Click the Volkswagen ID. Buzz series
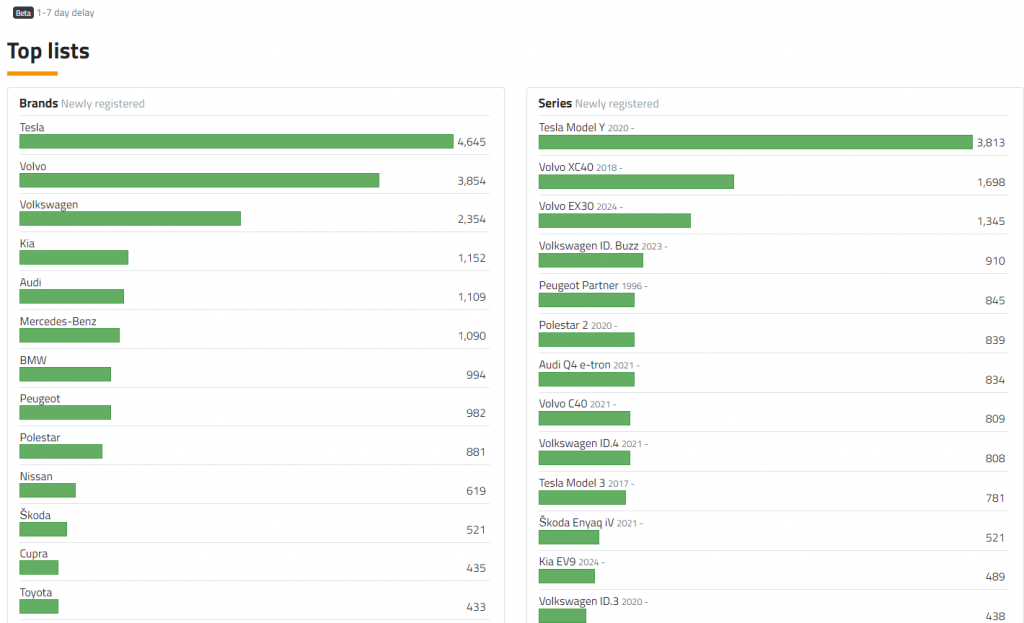 tap(588, 245)
